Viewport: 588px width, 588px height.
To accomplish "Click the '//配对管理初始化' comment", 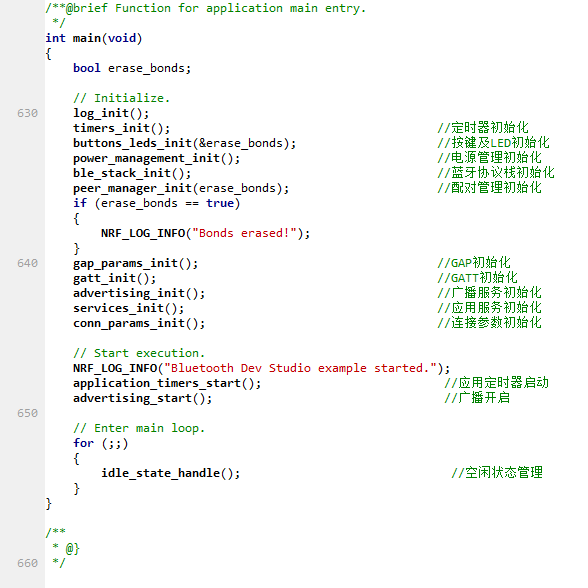I will (489, 188).
